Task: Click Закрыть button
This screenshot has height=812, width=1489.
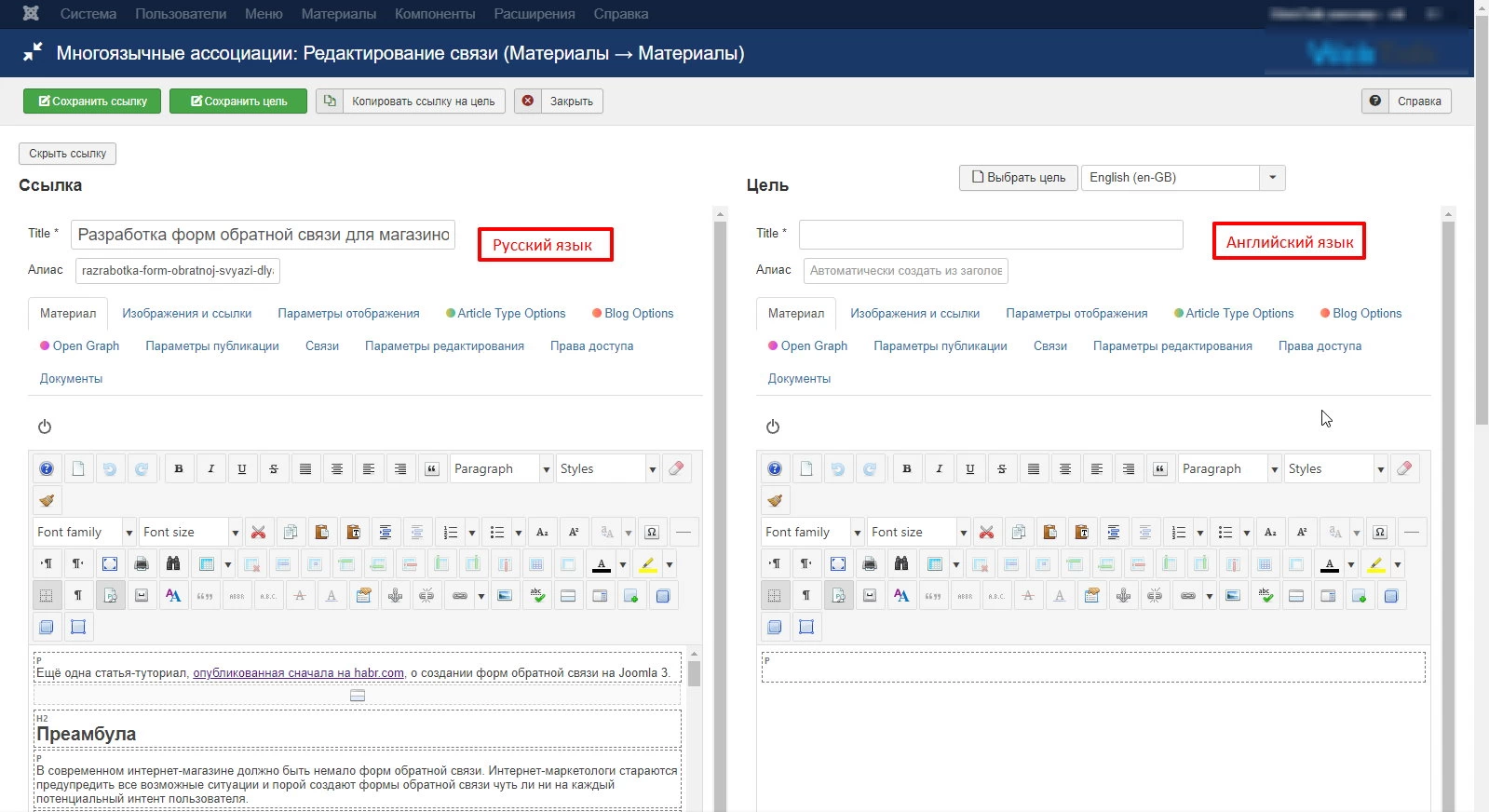Action: coord(559,101)
